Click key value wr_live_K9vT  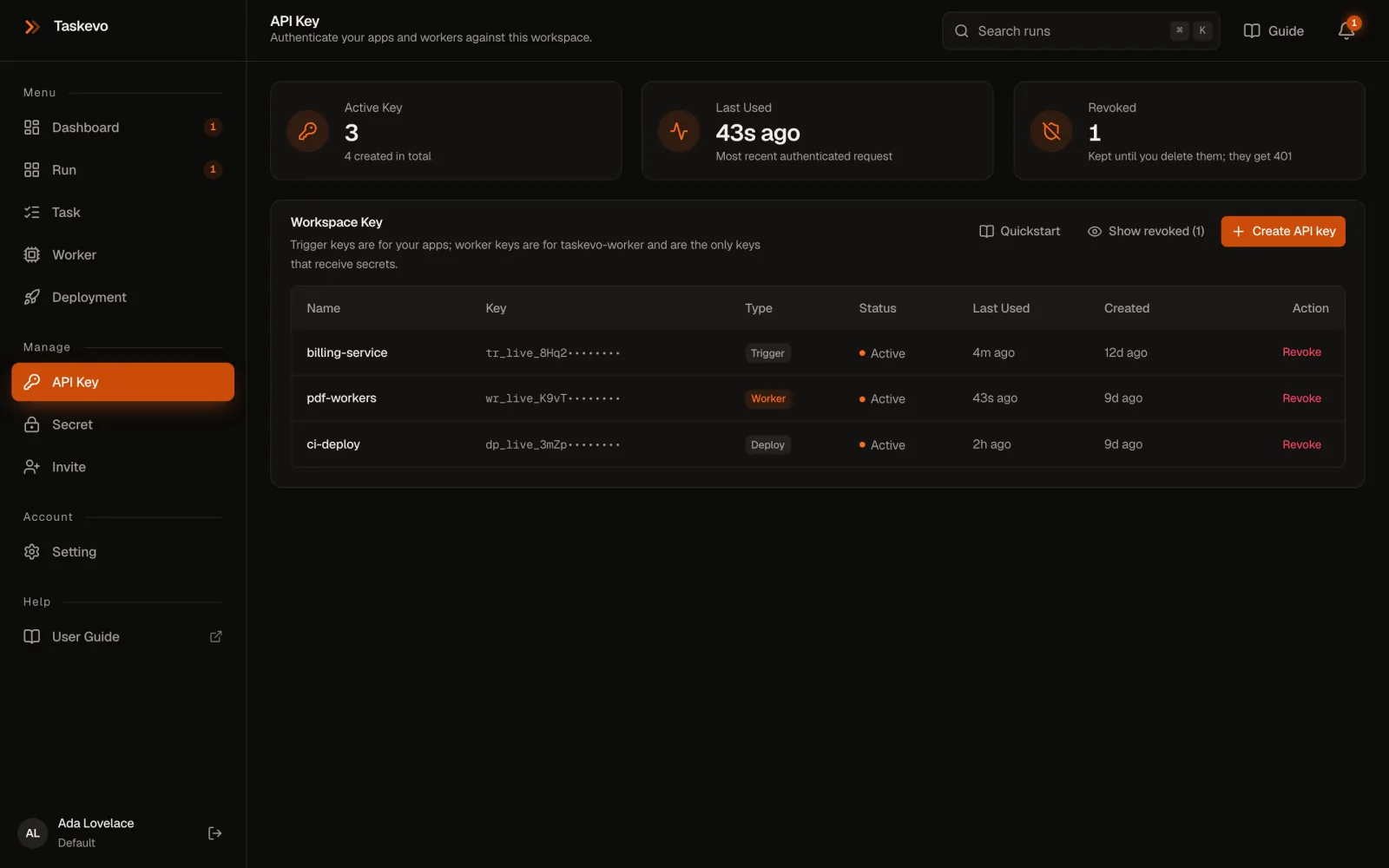553,398
